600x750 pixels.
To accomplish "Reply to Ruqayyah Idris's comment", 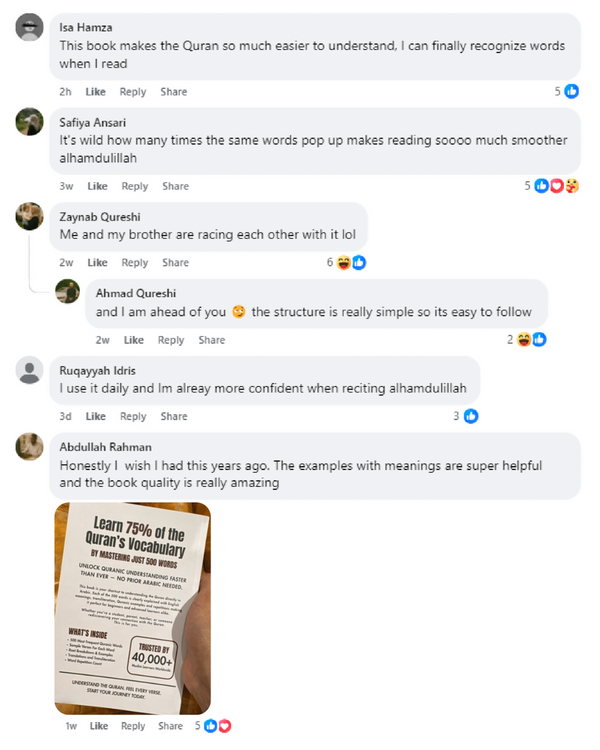I will coord(133,417).
